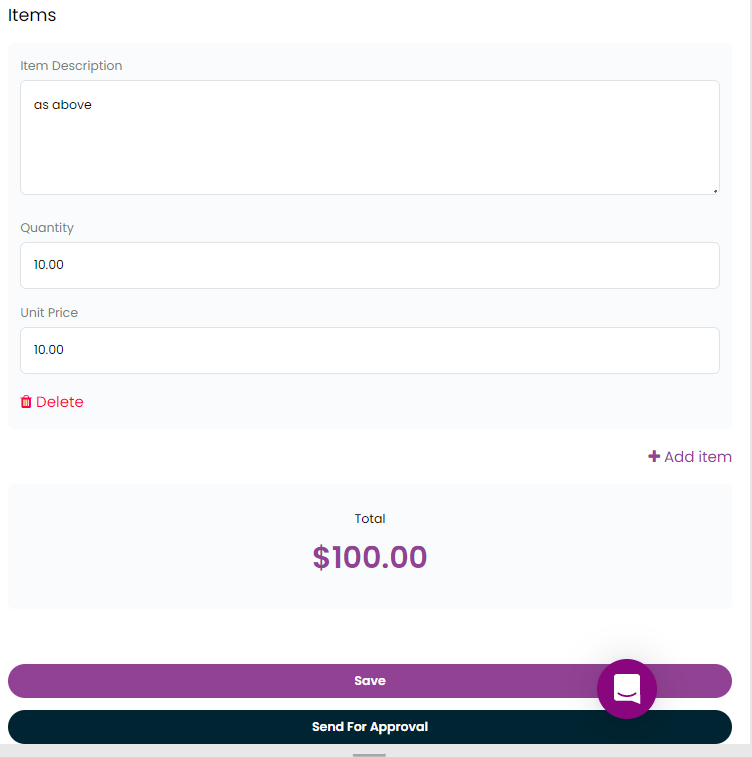Click the Delete link text
752x757 pixels.
pos(60,402)
